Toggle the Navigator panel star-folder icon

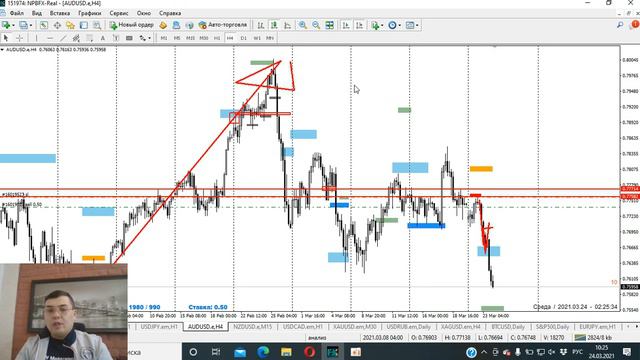(x=70, y=25)
